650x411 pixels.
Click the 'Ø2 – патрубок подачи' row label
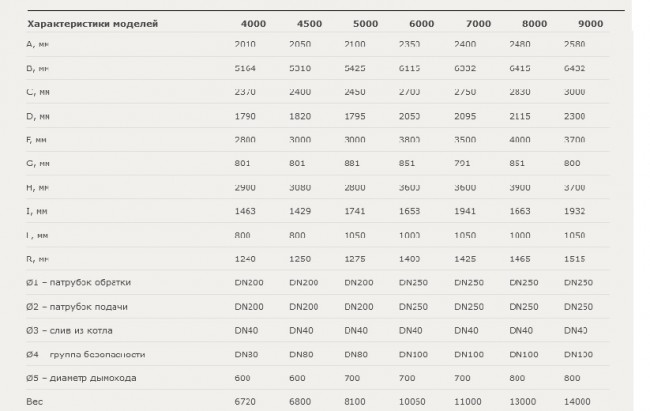tap(77, 307)
